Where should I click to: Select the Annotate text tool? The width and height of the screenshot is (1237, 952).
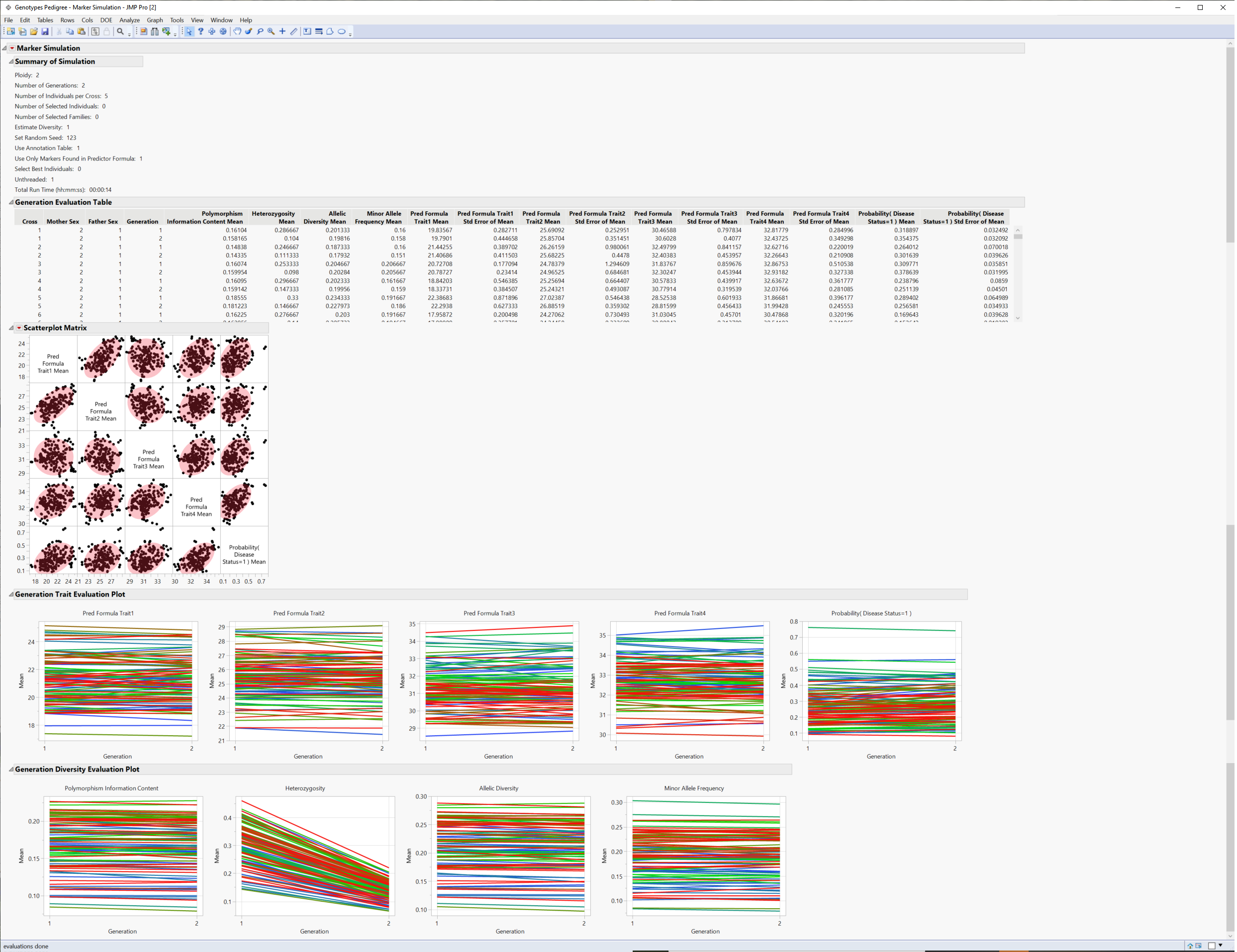click(x=307, y=32)
